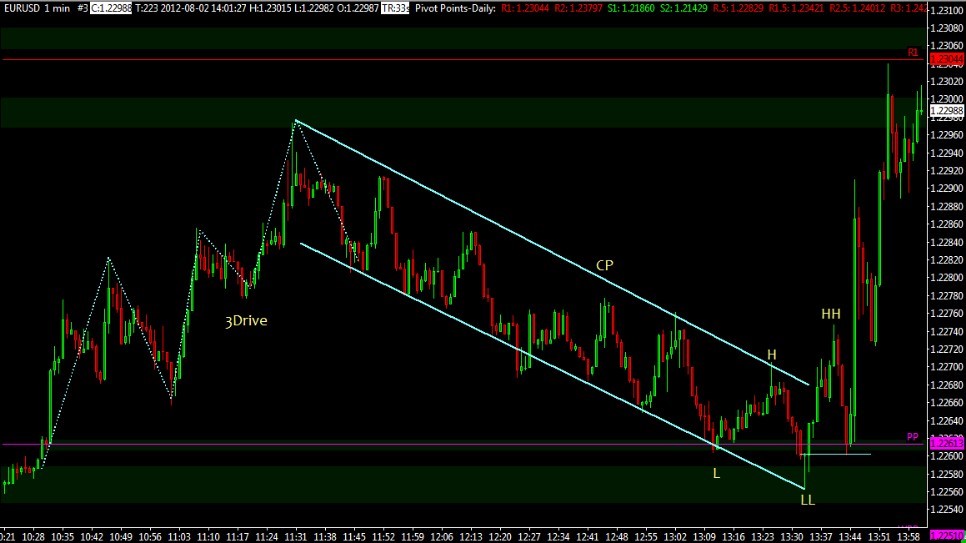The height and width of the screenshot is (543, 966).
Task: Select the 'CP' annotation above the channel
Action: tap(604, 265)
